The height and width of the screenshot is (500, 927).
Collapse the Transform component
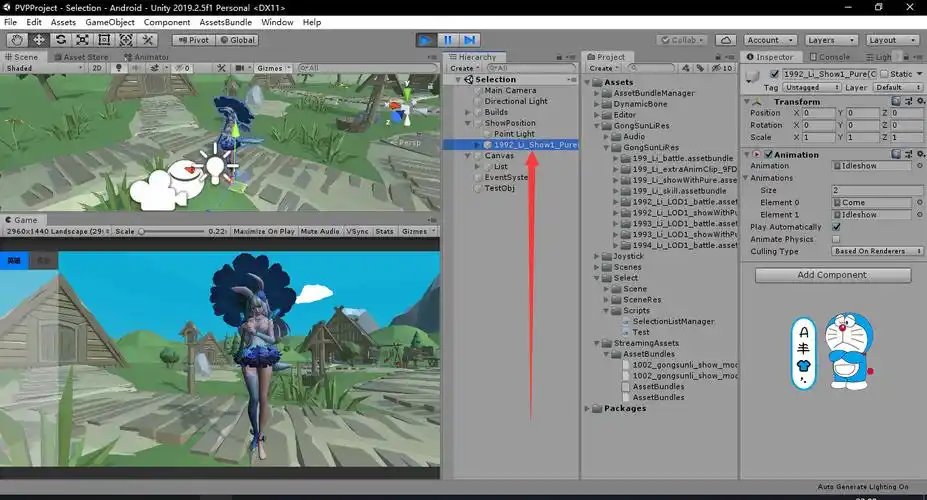[747, 101]
